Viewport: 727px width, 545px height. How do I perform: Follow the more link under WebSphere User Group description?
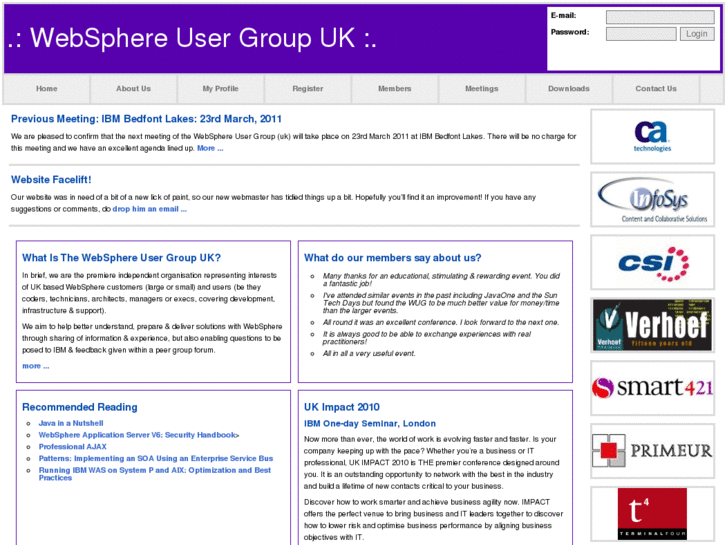[36, 366]
